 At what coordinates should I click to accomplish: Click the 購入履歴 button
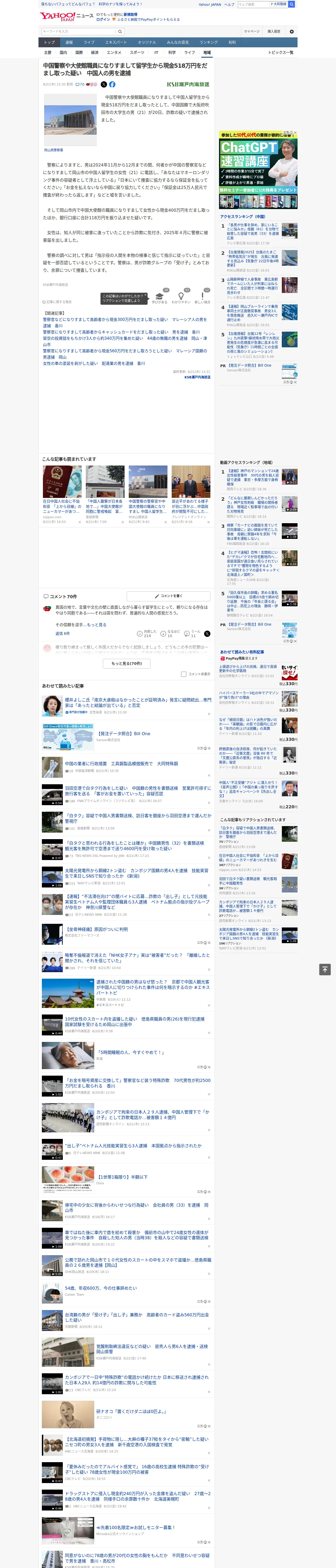pos(274,32)
